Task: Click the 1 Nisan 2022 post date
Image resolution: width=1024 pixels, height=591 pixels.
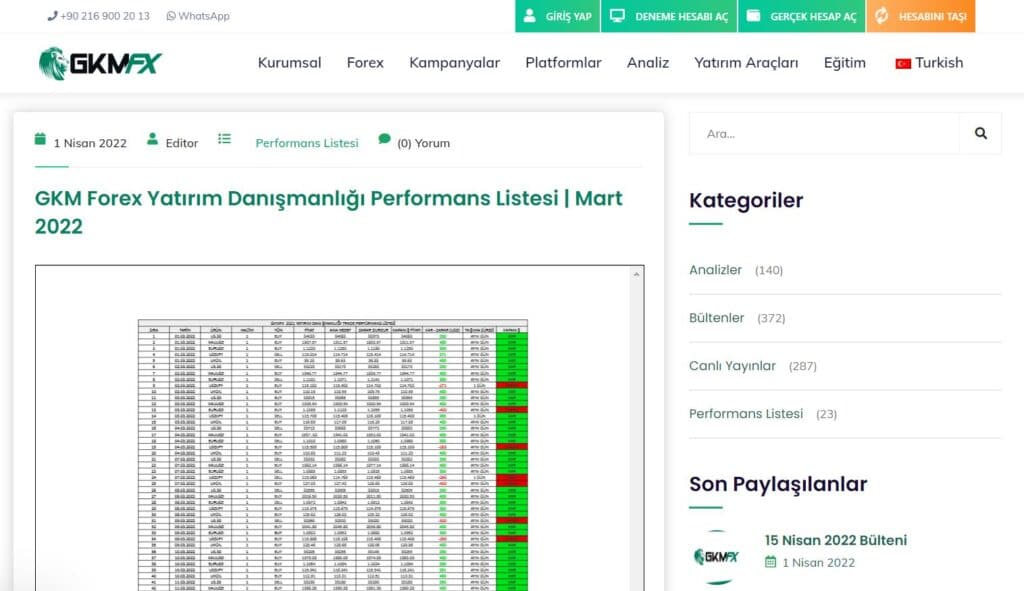Action: coord(90,143)
